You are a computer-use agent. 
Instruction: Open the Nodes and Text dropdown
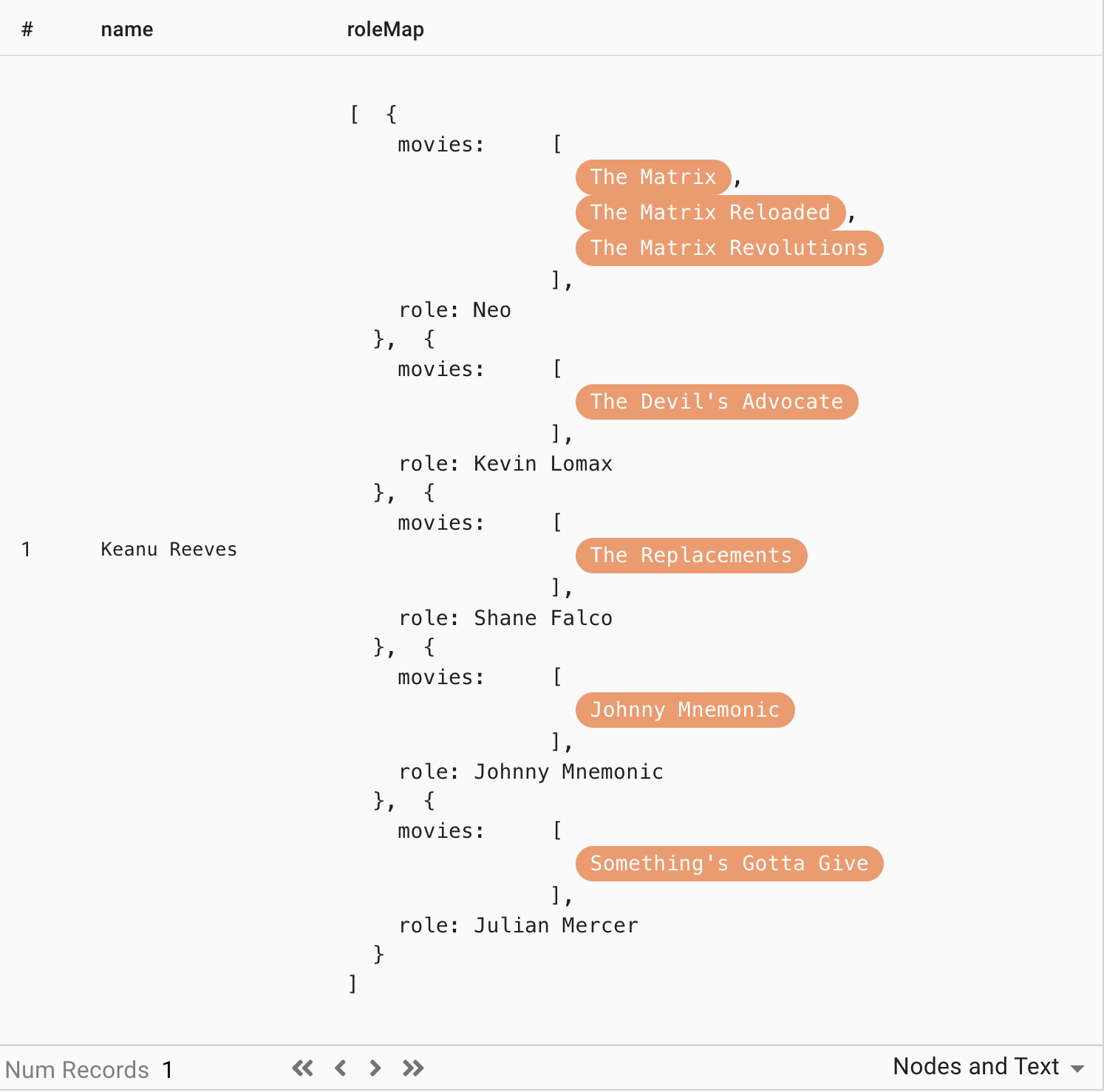coord(989,1066)
